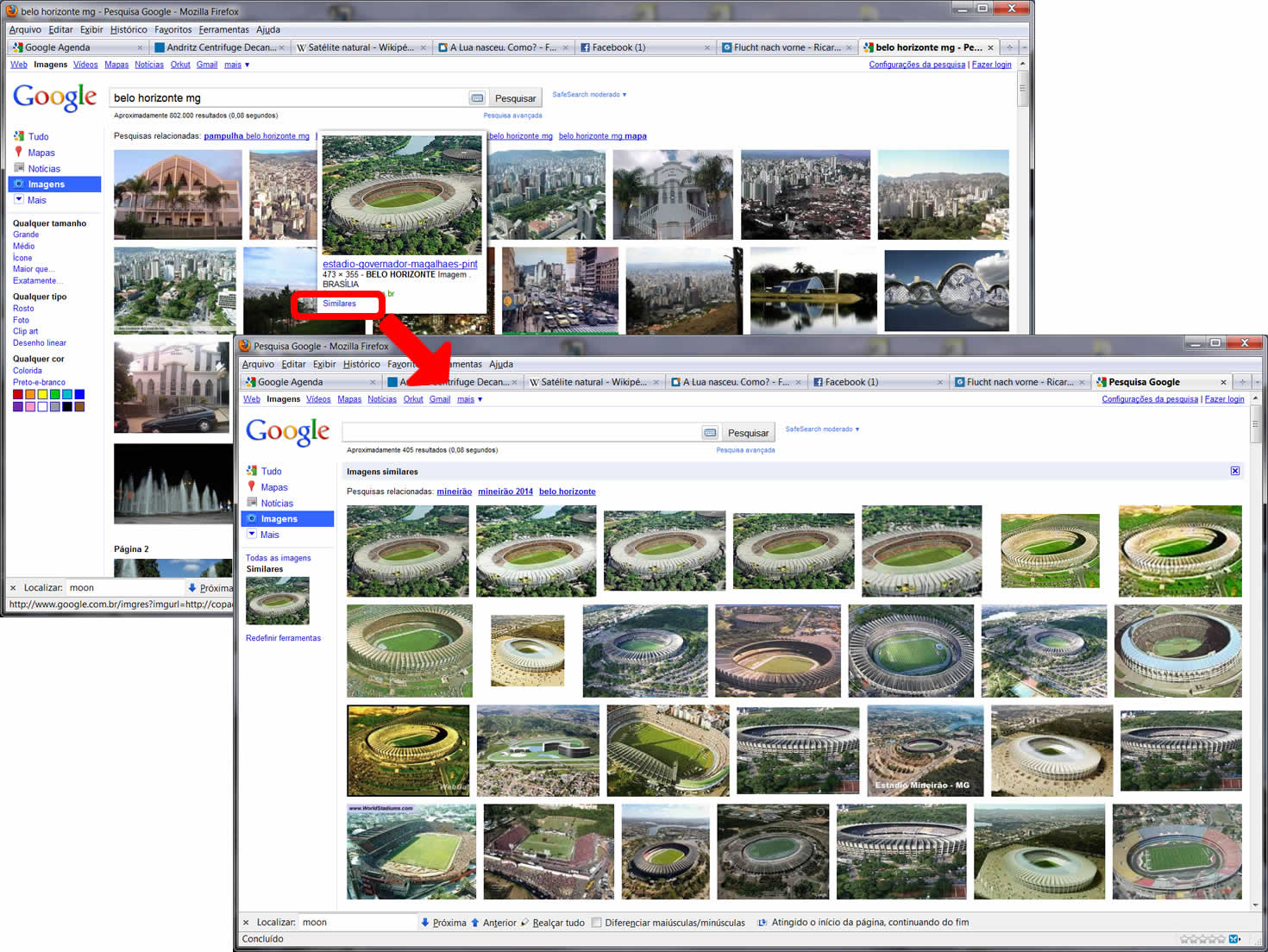The image size is (1268, 952).
Task: Expand mais dropdown in front window's top links
Action: tap(469, 399)
